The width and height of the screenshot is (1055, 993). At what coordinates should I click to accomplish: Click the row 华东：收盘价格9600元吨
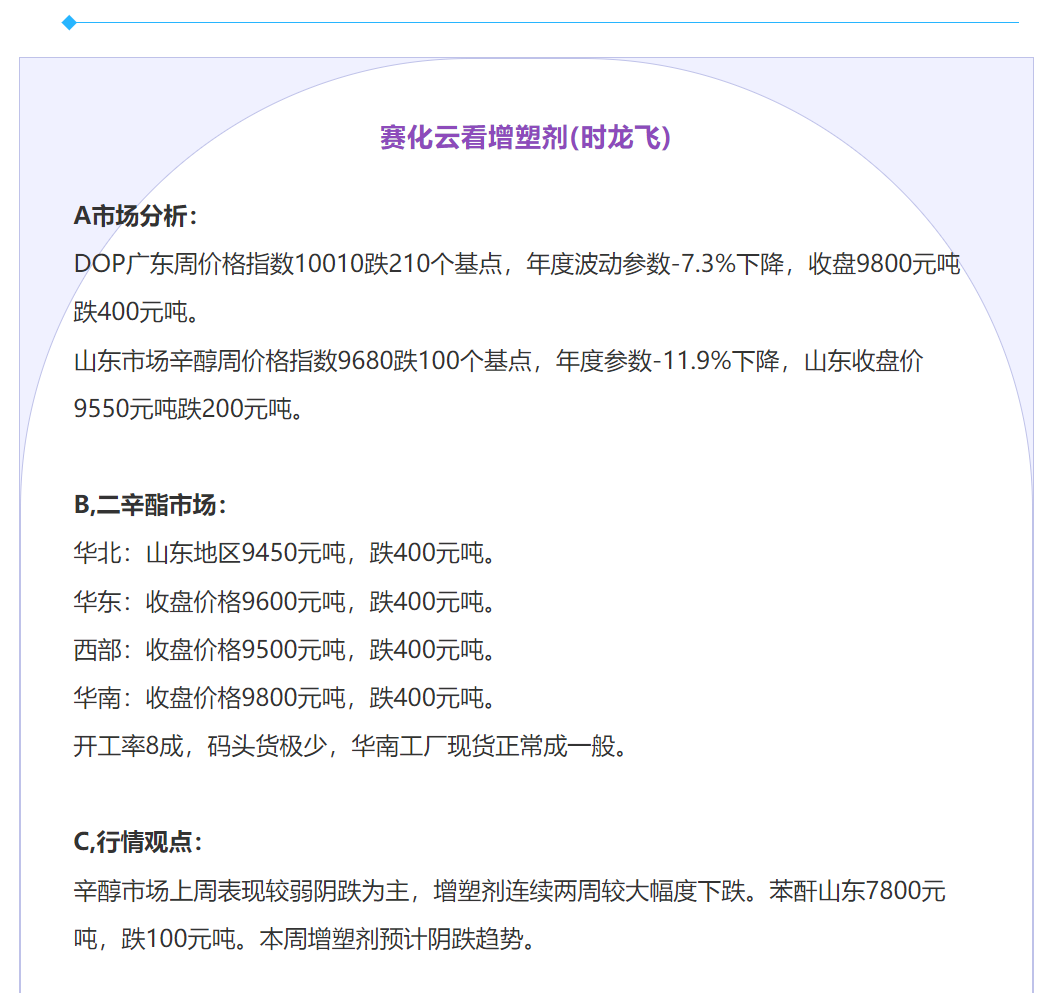285,601
